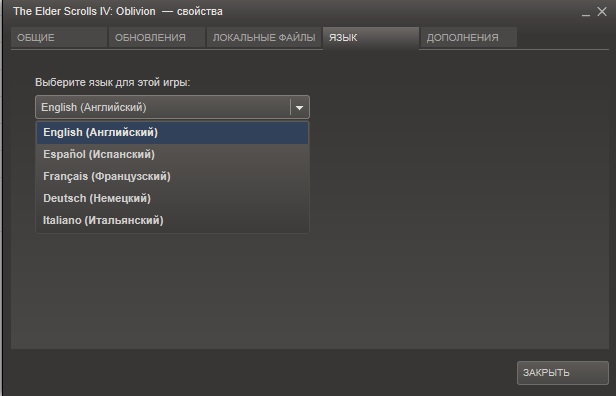Switch to the ОБНОВЛЕНИЯ tab

click(x=156, y=38)
